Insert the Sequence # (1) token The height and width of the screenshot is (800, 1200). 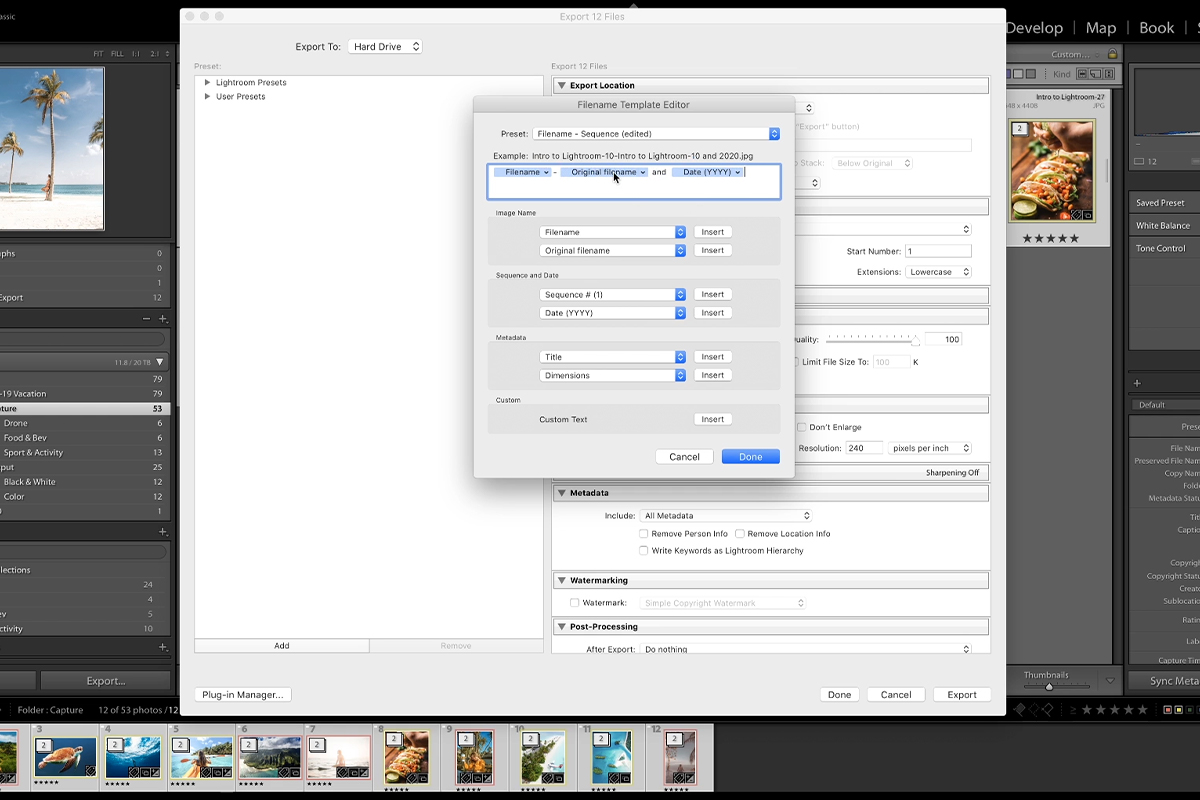[712, 293]
